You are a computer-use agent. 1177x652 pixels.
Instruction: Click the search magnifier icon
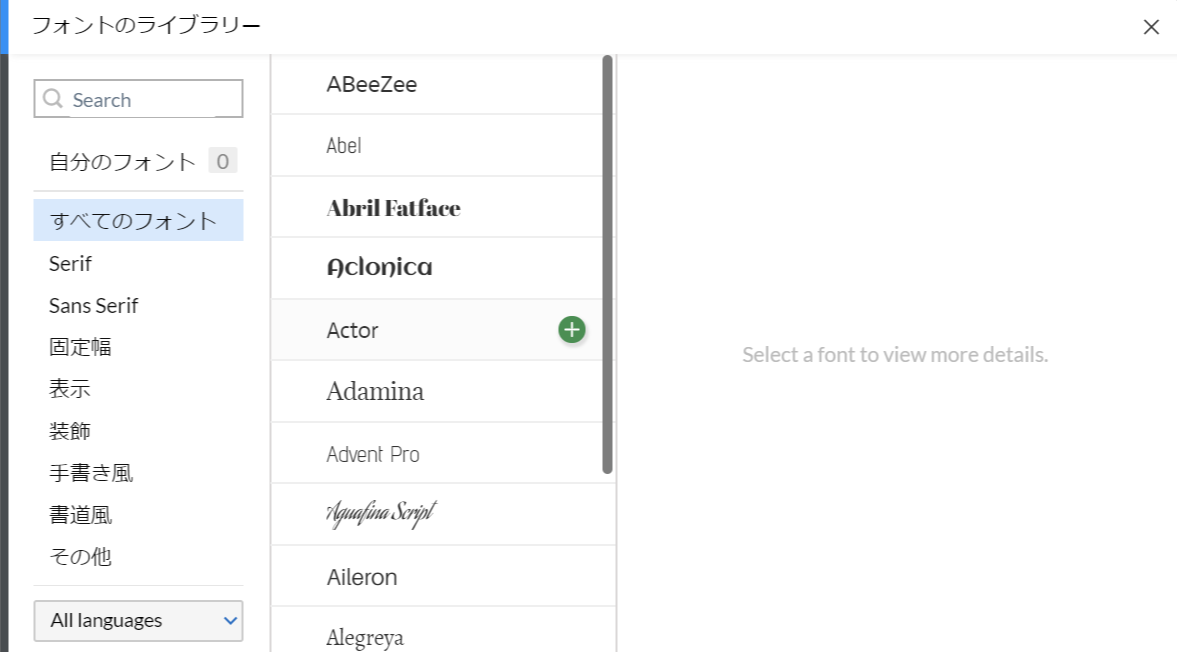(53, 99)
